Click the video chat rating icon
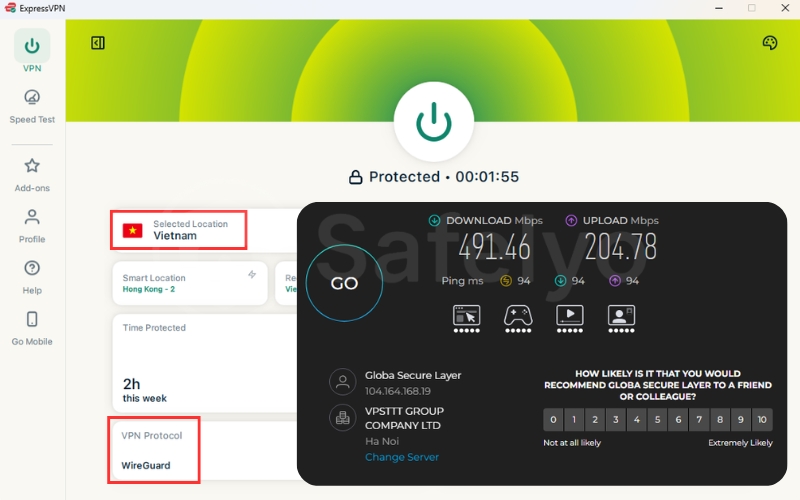Image resolution: width=800 pixels, height=500 pixels. [x=621, y=319]
